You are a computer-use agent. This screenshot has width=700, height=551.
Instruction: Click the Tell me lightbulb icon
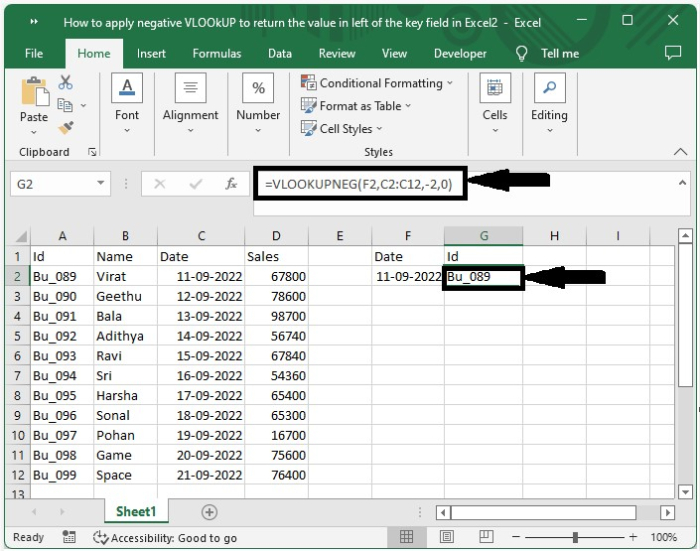[522, 54]
